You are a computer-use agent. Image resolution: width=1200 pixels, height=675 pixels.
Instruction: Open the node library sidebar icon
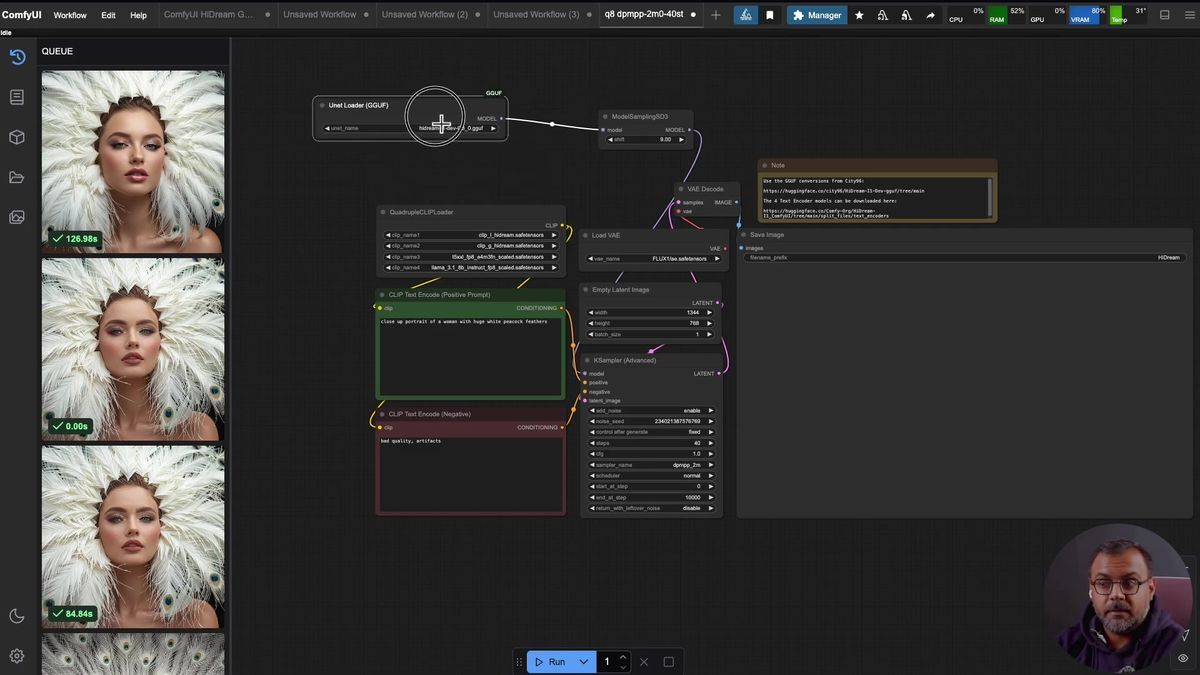[x=17, y=97]
